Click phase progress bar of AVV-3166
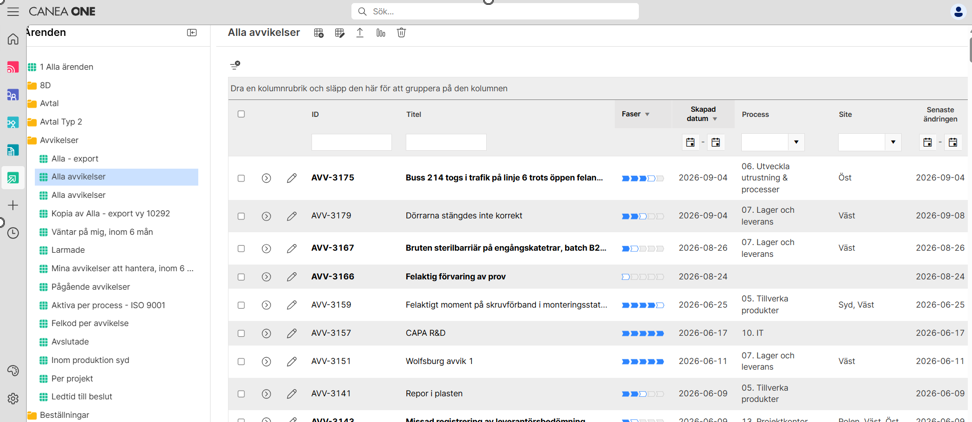 643,277
